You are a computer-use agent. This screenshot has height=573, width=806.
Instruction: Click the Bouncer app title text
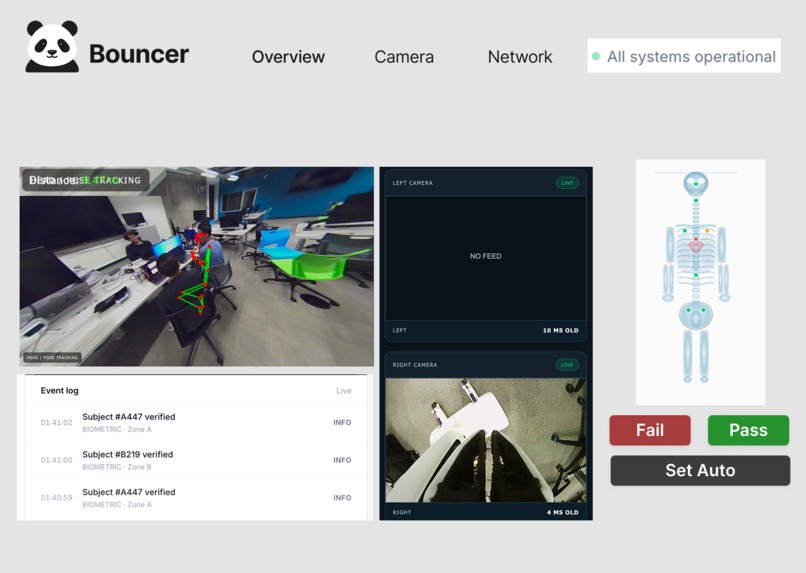pyautogui.click(x=139, y=54)
